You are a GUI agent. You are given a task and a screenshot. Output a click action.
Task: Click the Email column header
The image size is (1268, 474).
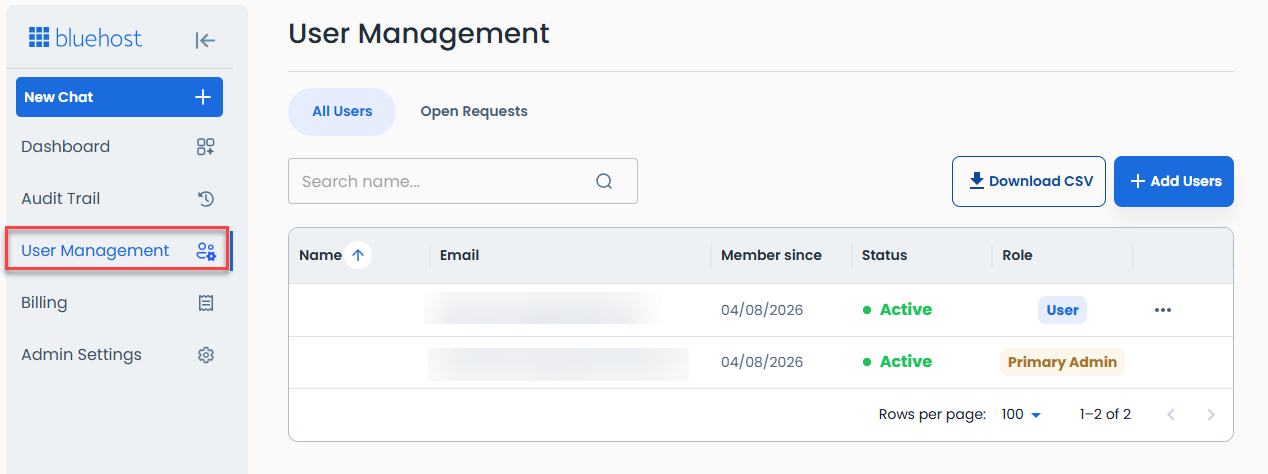[460, 256]
